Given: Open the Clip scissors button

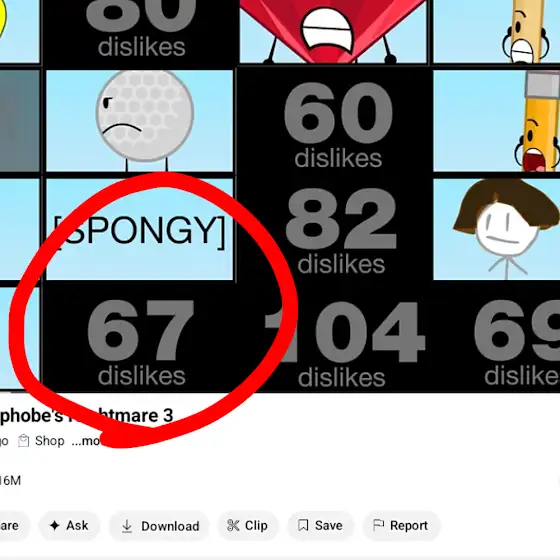Looking at the screenshot, I should pyautogui.click(x=248, y=526).
